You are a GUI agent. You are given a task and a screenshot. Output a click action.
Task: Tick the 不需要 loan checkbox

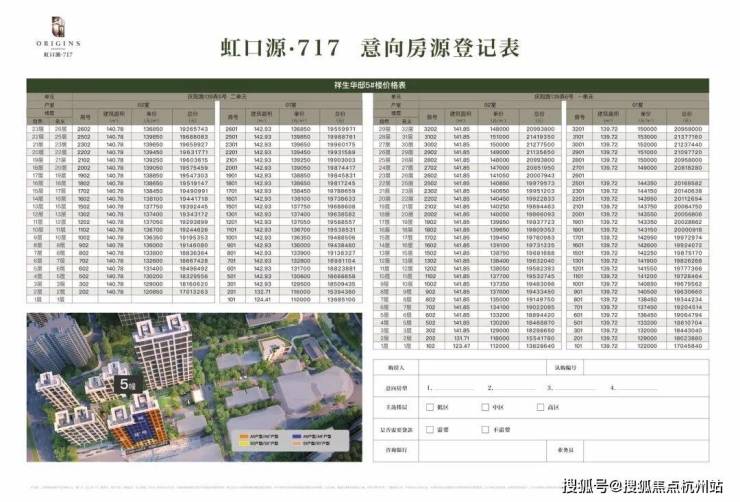coord(485,429)
